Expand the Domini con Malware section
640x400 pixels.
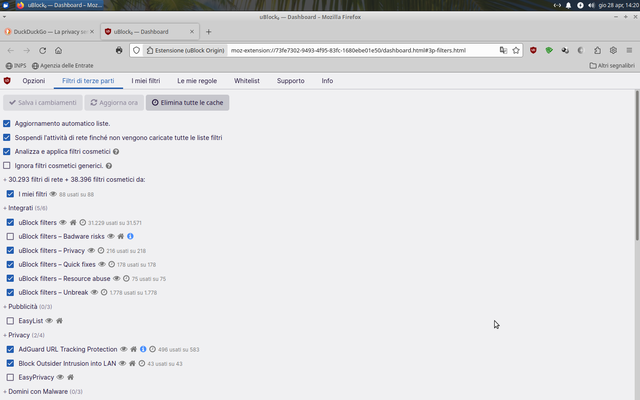43,391
